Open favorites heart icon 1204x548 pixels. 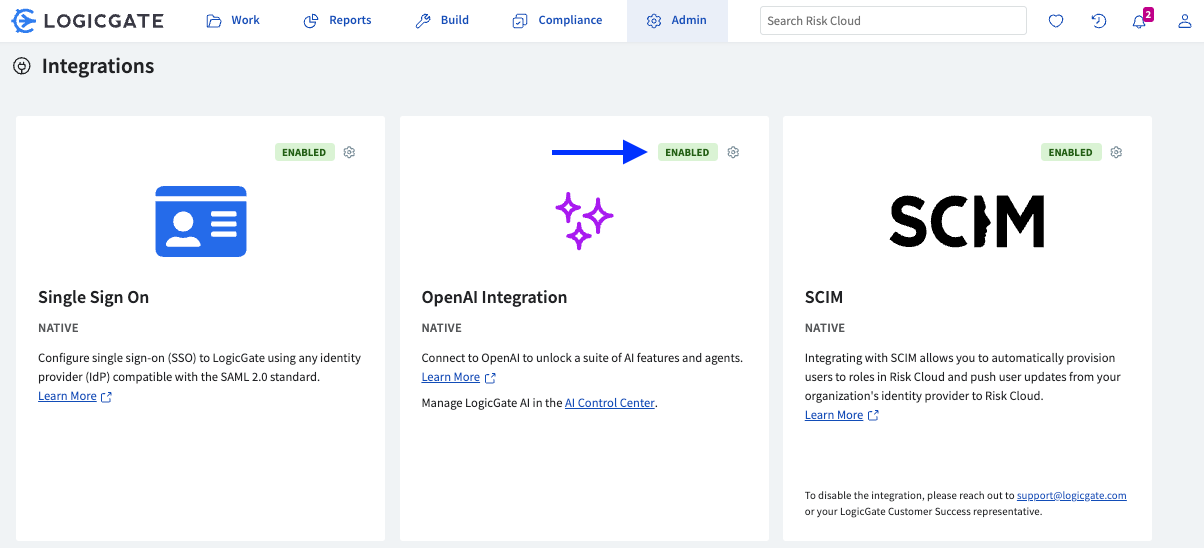1056,21
